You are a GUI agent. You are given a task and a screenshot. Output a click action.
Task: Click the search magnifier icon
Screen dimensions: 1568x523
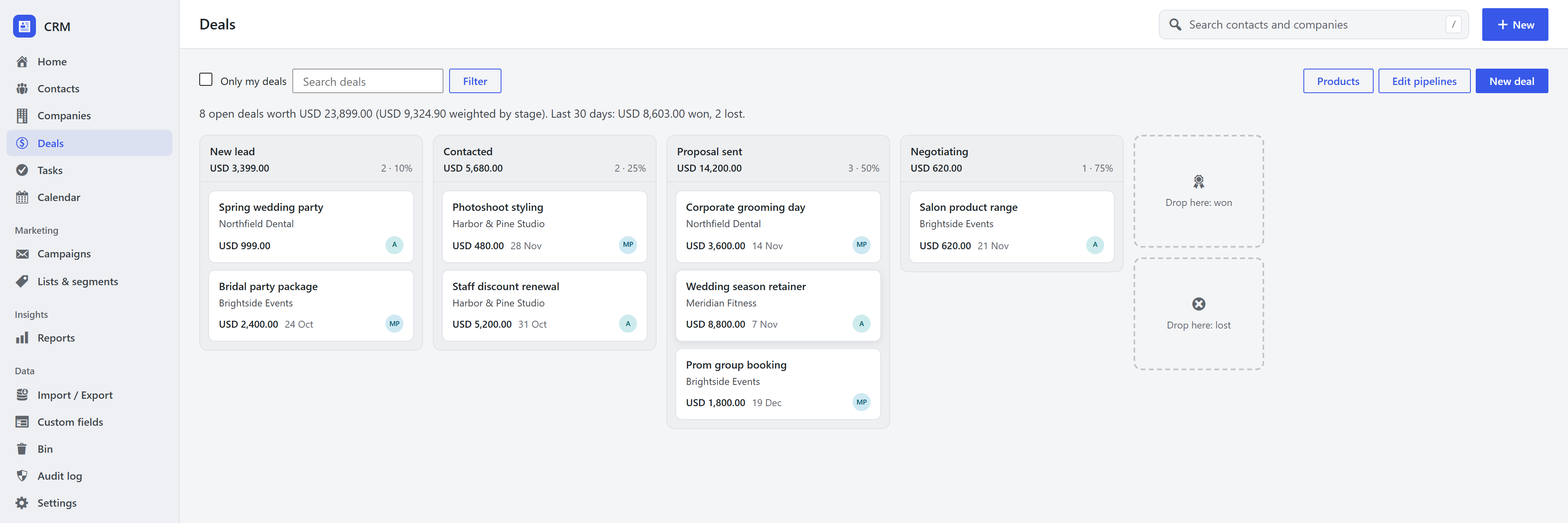pyautogui.click(x=1175, y=25)
